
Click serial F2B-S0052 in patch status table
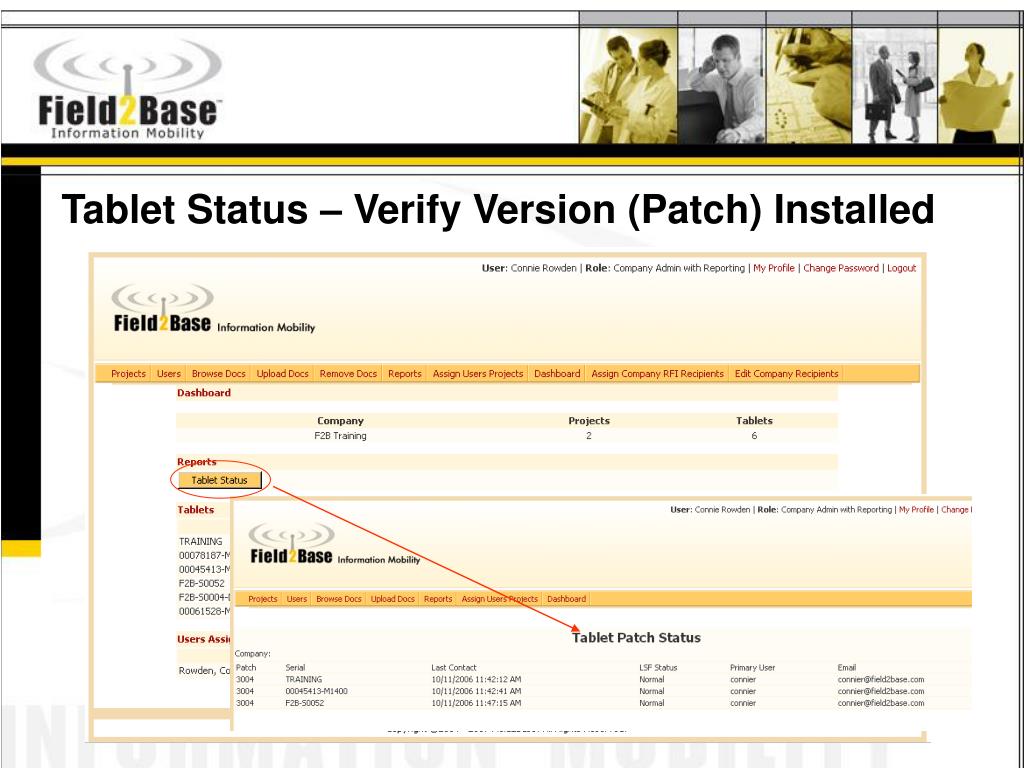[x=304, y=703]
